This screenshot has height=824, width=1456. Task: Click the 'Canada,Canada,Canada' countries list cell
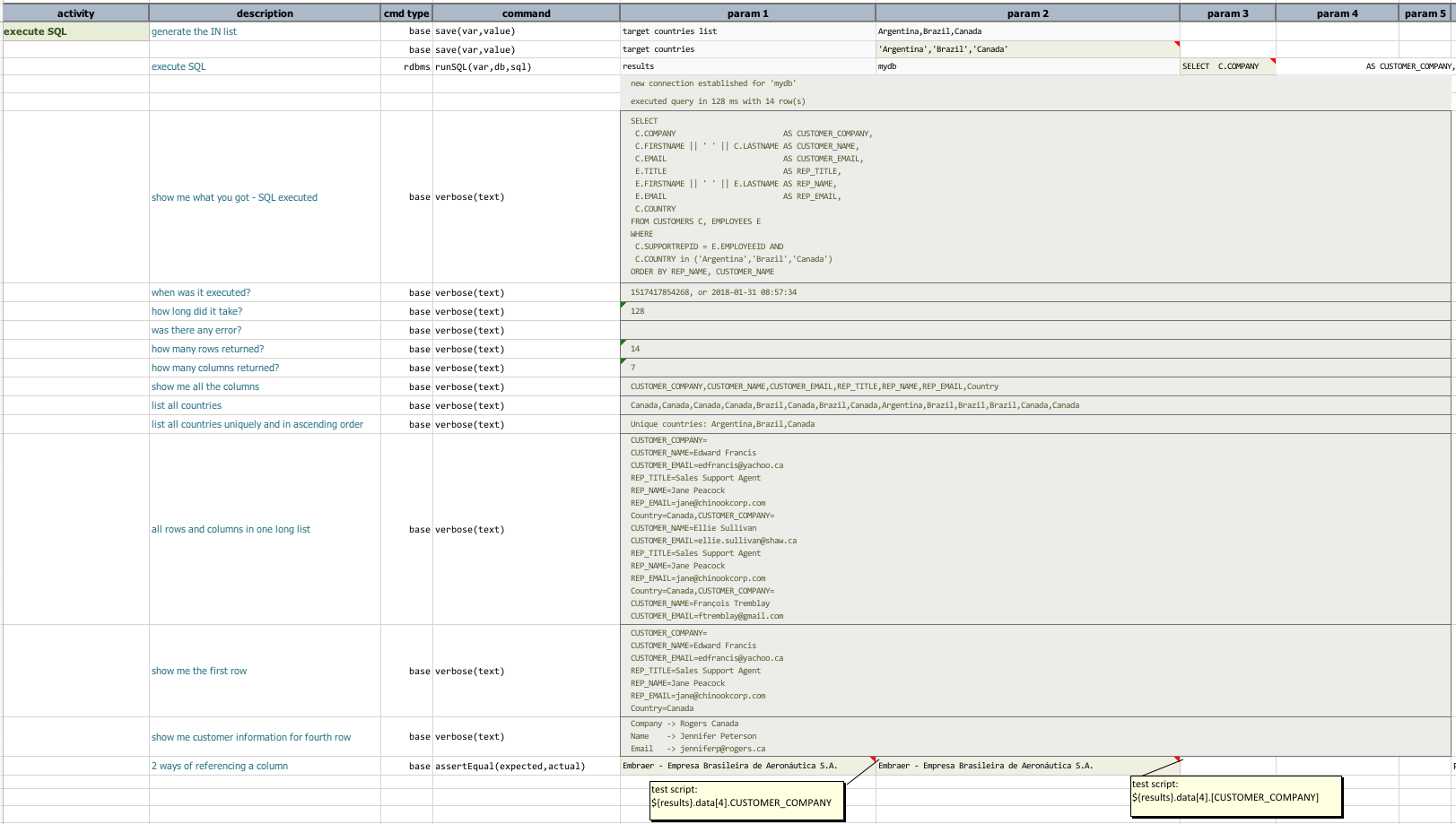[x=1035, y=405]
